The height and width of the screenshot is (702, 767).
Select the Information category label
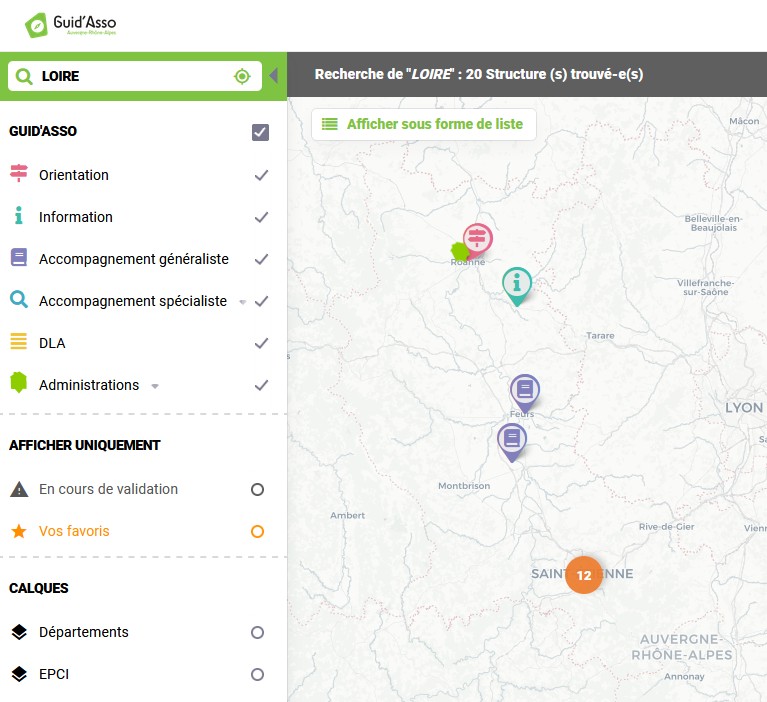pos(76,217)
